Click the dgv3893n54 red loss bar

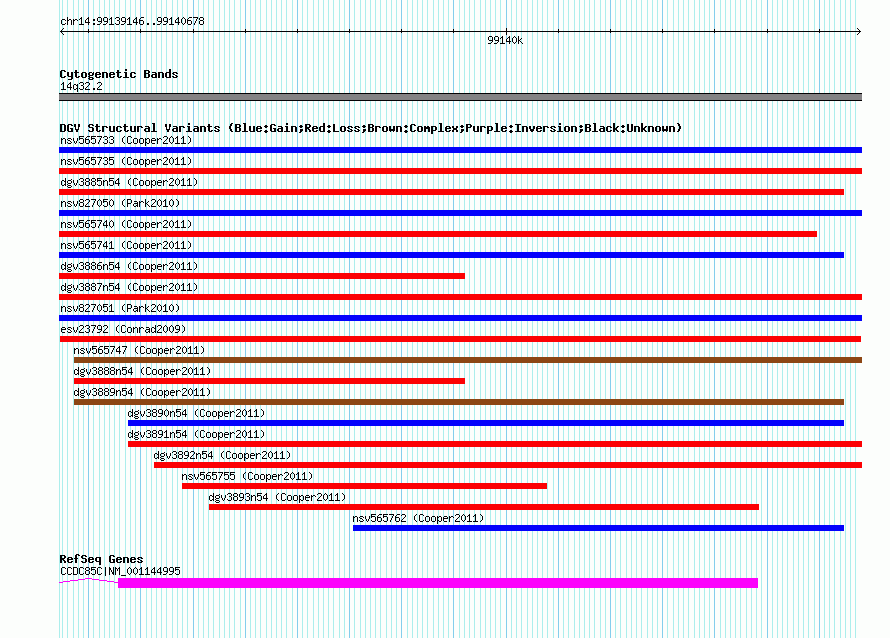click(x=484, y=507)
